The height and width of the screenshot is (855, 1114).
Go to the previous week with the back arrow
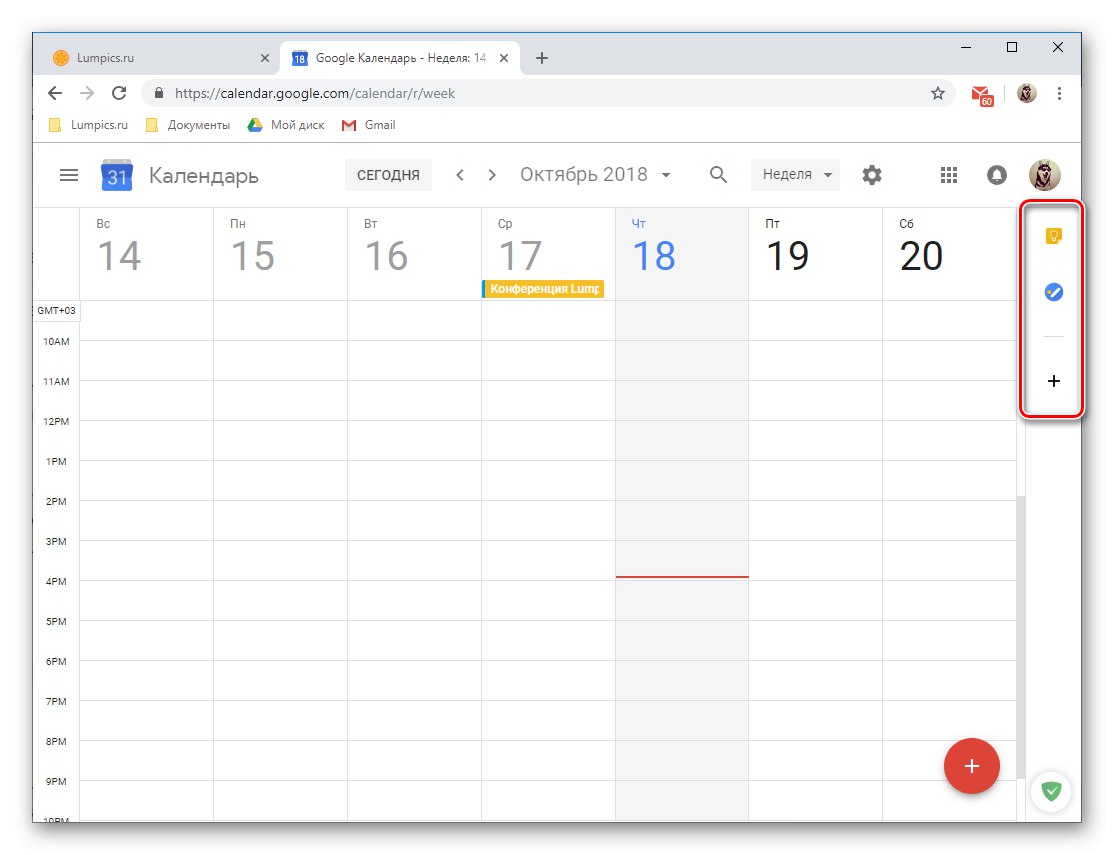[x=459, y=174]
